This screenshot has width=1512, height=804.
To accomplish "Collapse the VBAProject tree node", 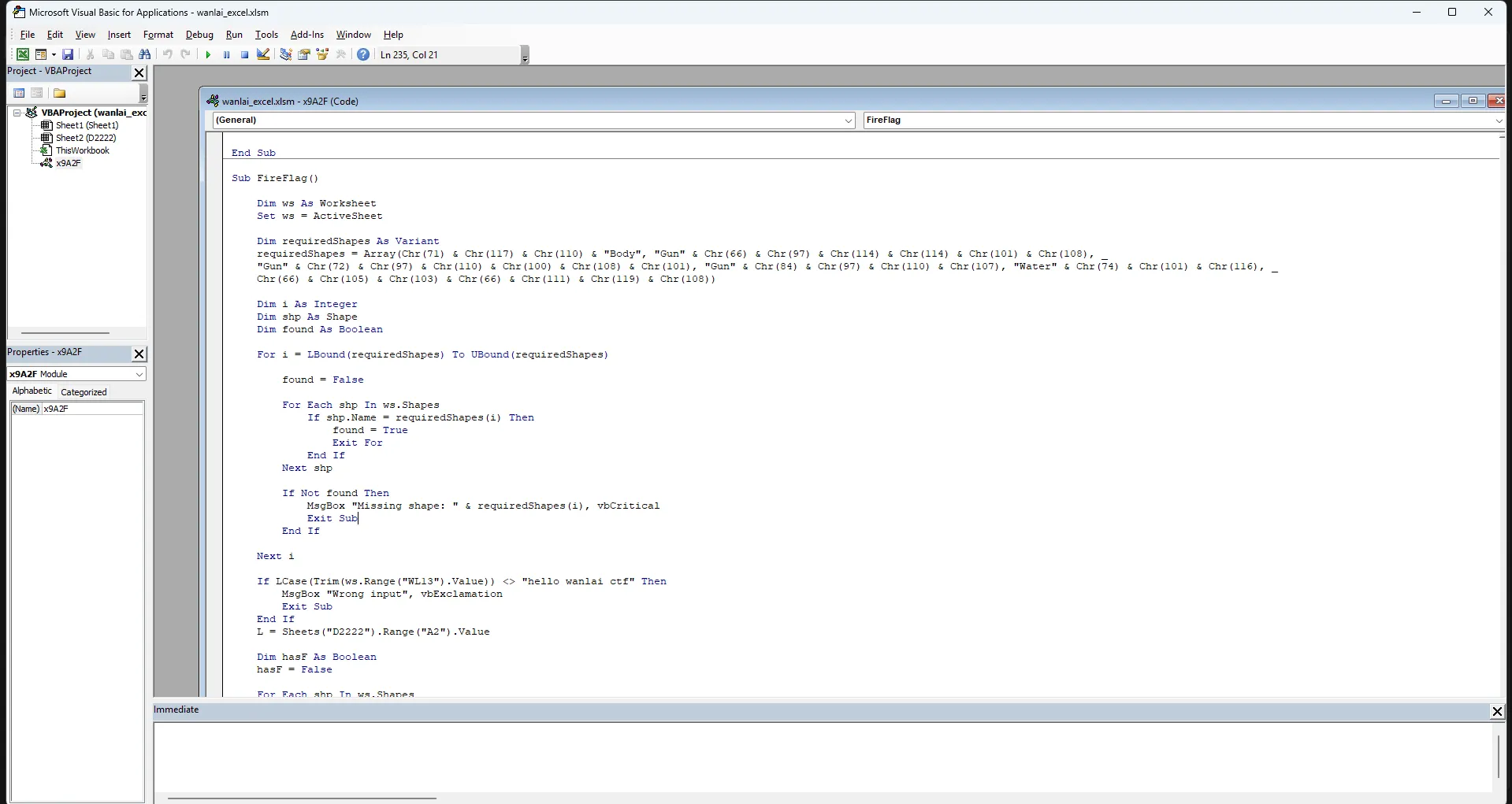I will 17,113.
